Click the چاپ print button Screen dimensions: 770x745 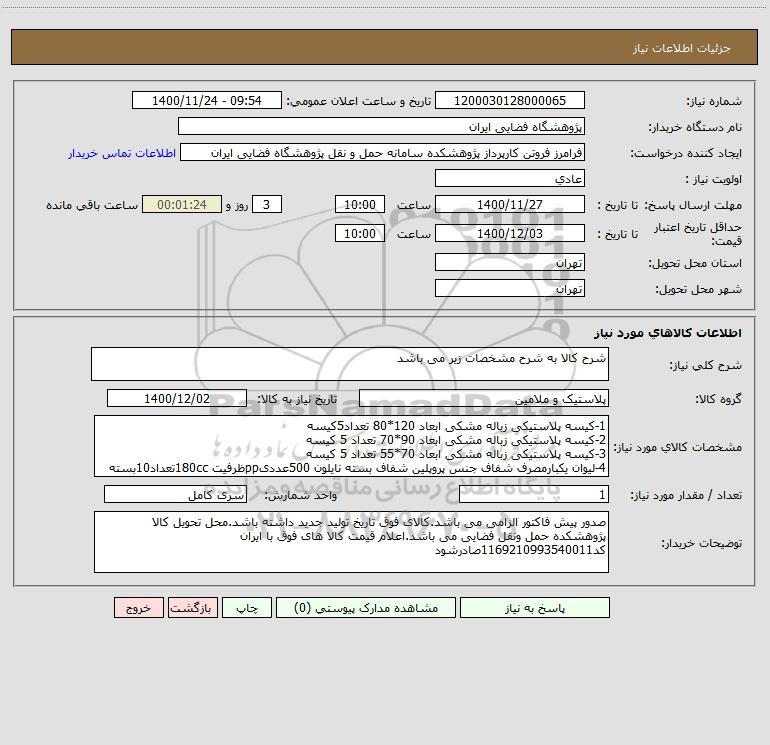[x=247, y=608]
